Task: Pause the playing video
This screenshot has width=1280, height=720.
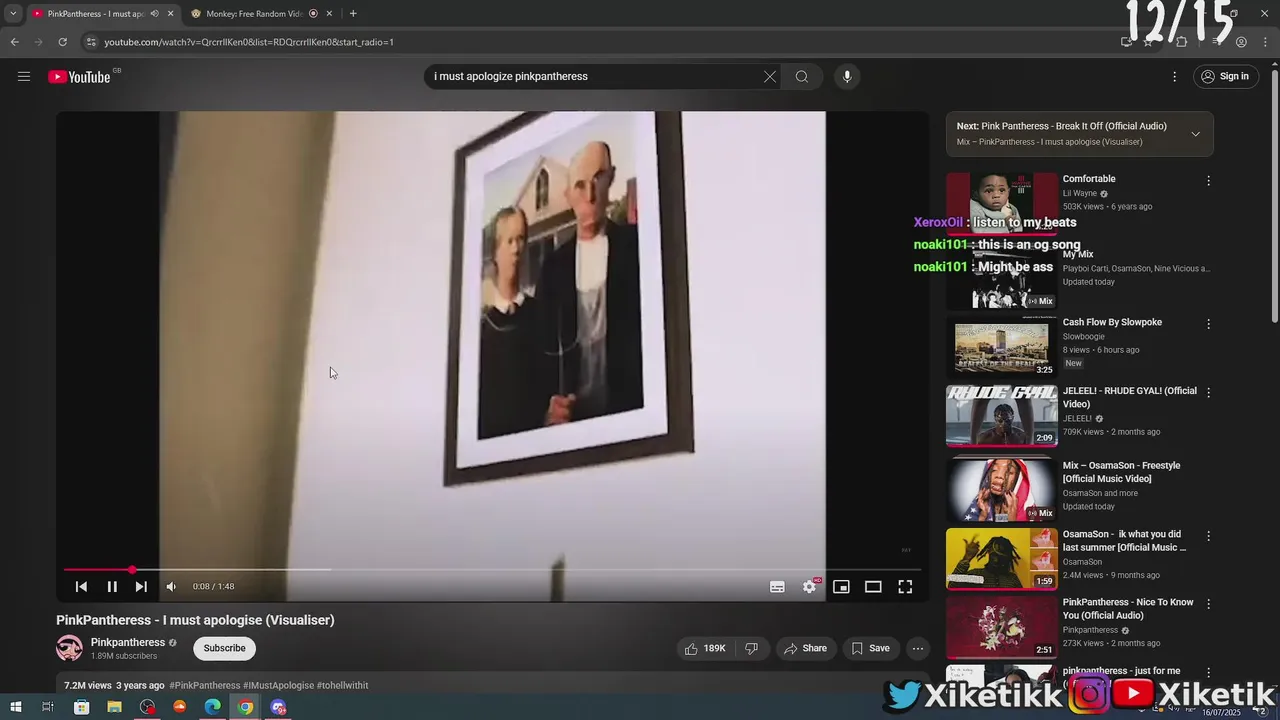Action: 112,587
